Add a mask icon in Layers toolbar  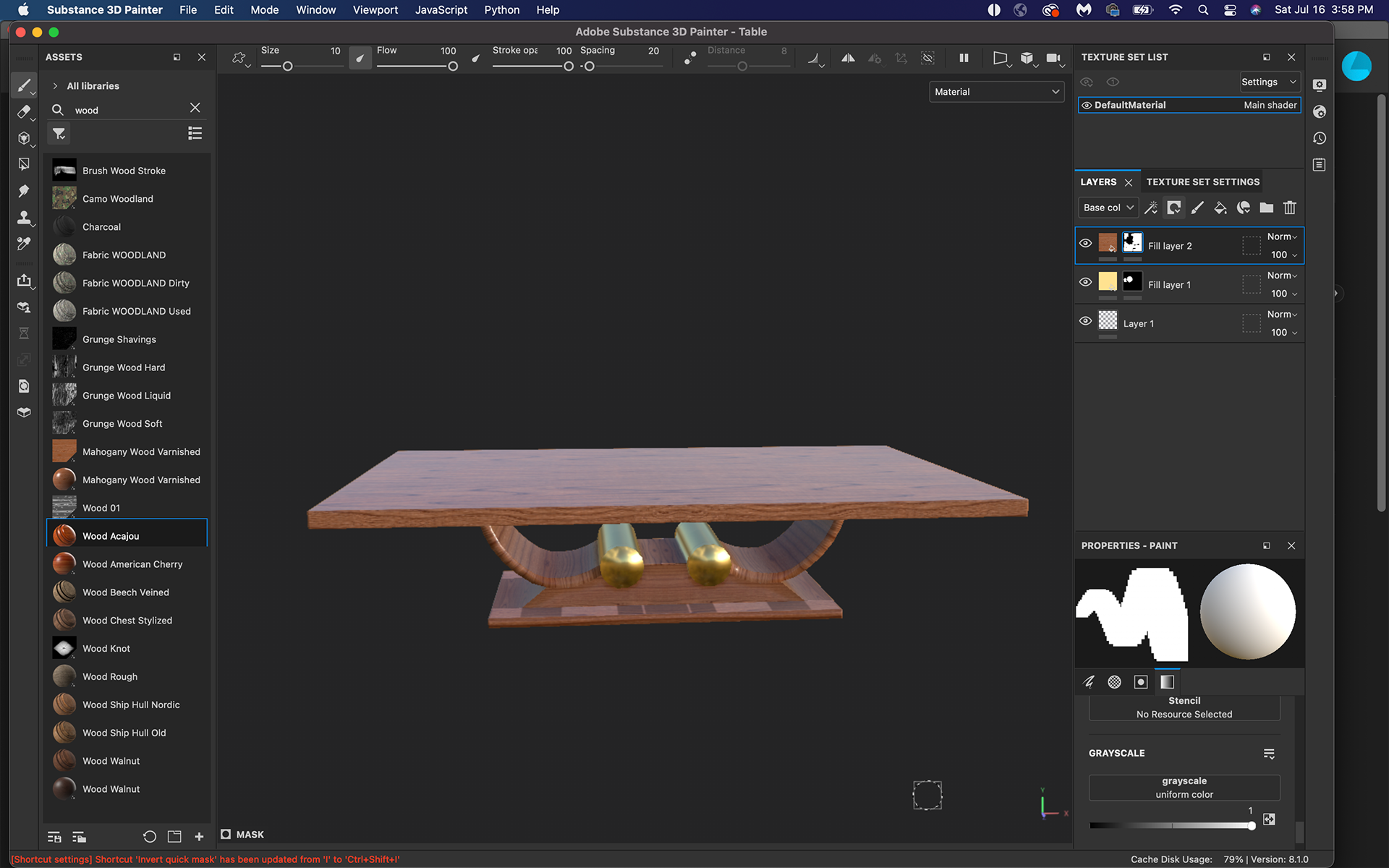pyautogui.click(x=1174, y=208)
